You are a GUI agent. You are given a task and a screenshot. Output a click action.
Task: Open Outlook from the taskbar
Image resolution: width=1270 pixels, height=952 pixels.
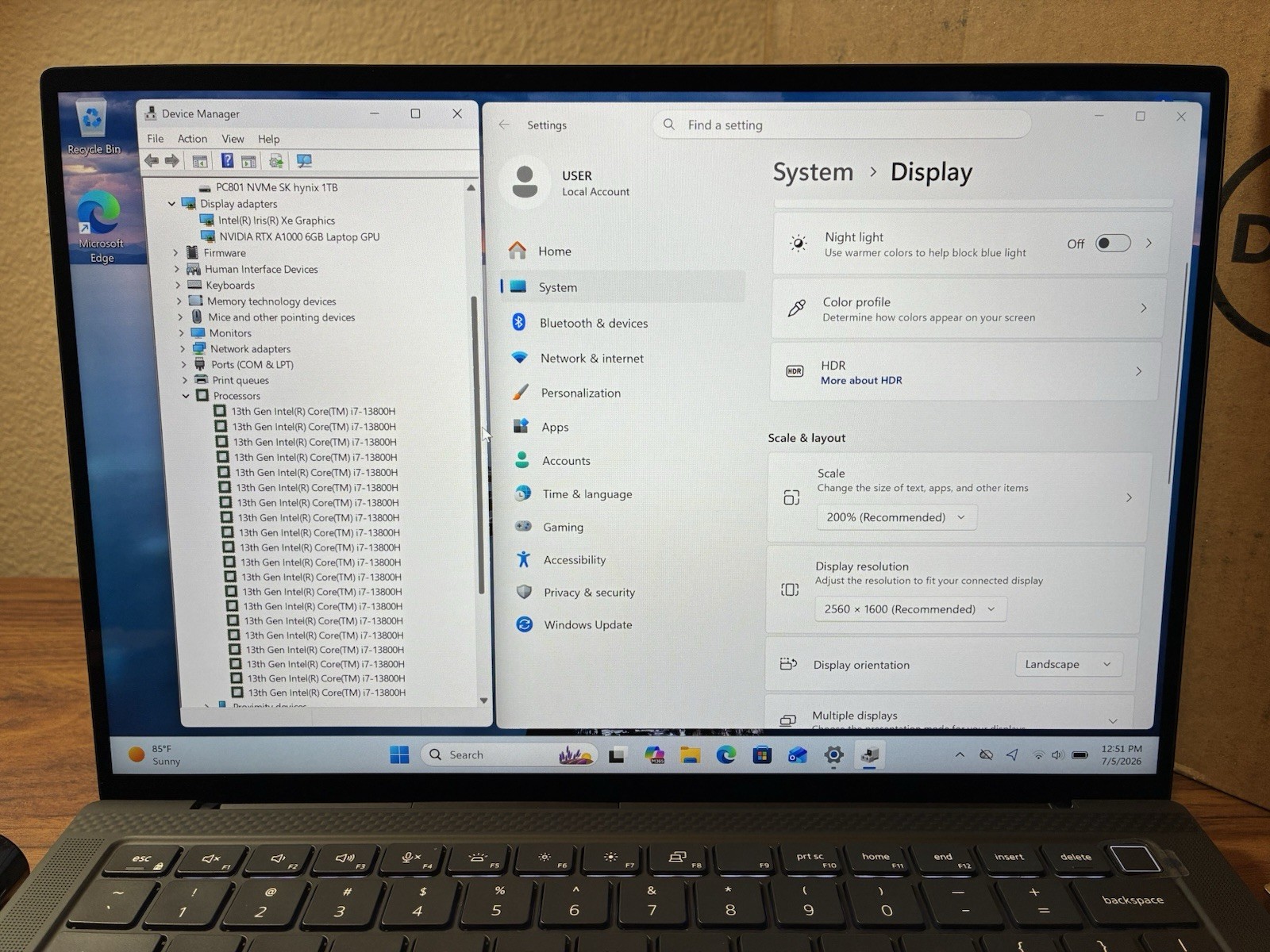(798, 754)
